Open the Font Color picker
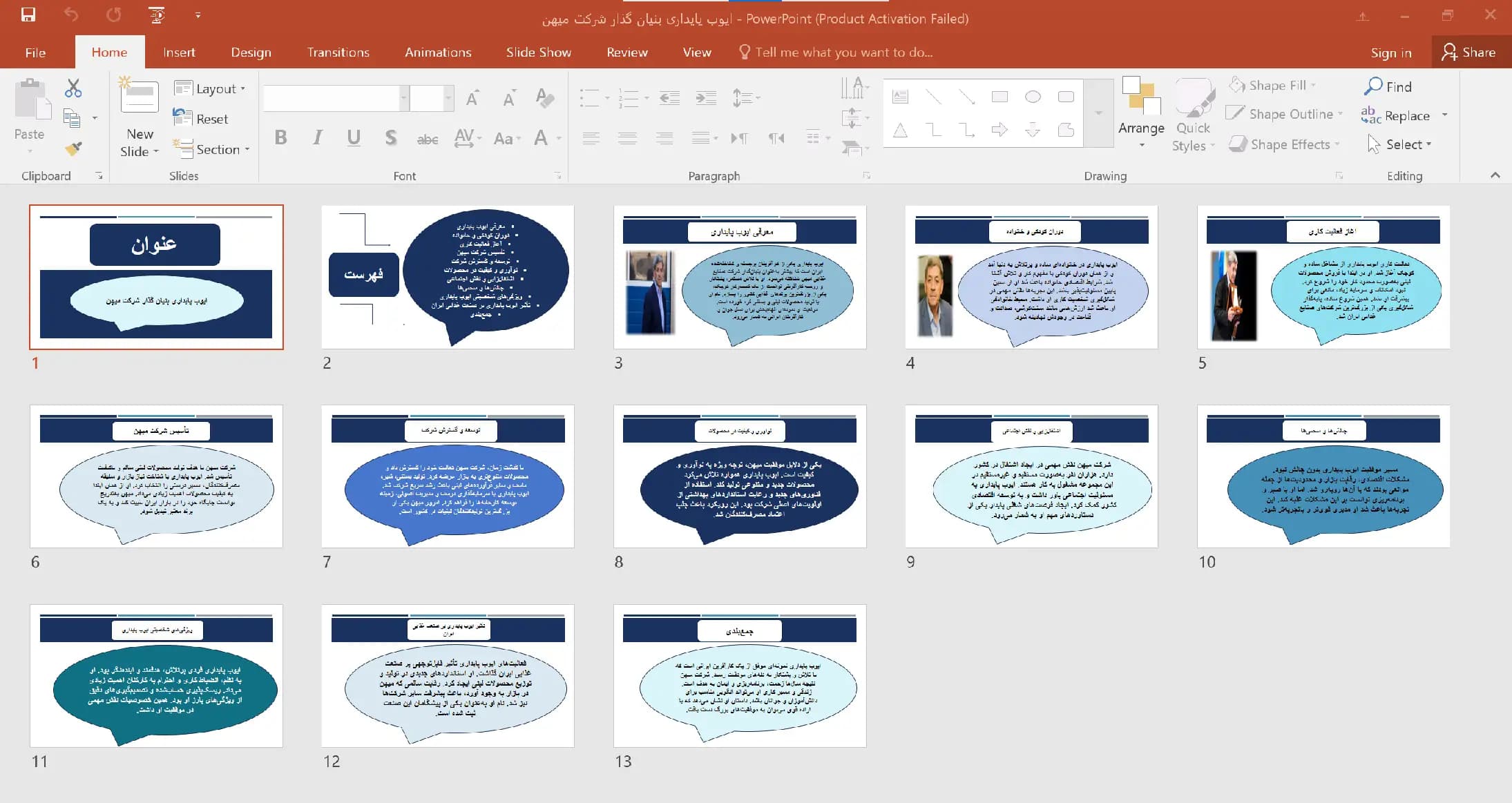 [541, 138]
